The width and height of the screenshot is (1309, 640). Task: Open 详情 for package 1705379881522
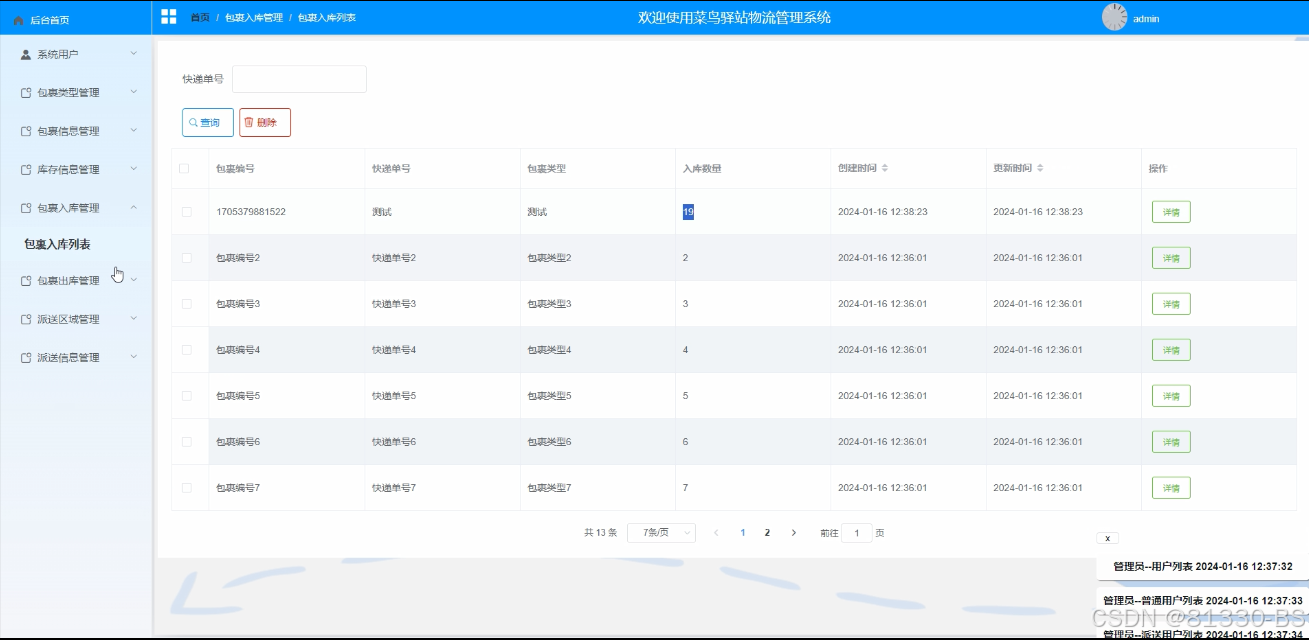1171,212
